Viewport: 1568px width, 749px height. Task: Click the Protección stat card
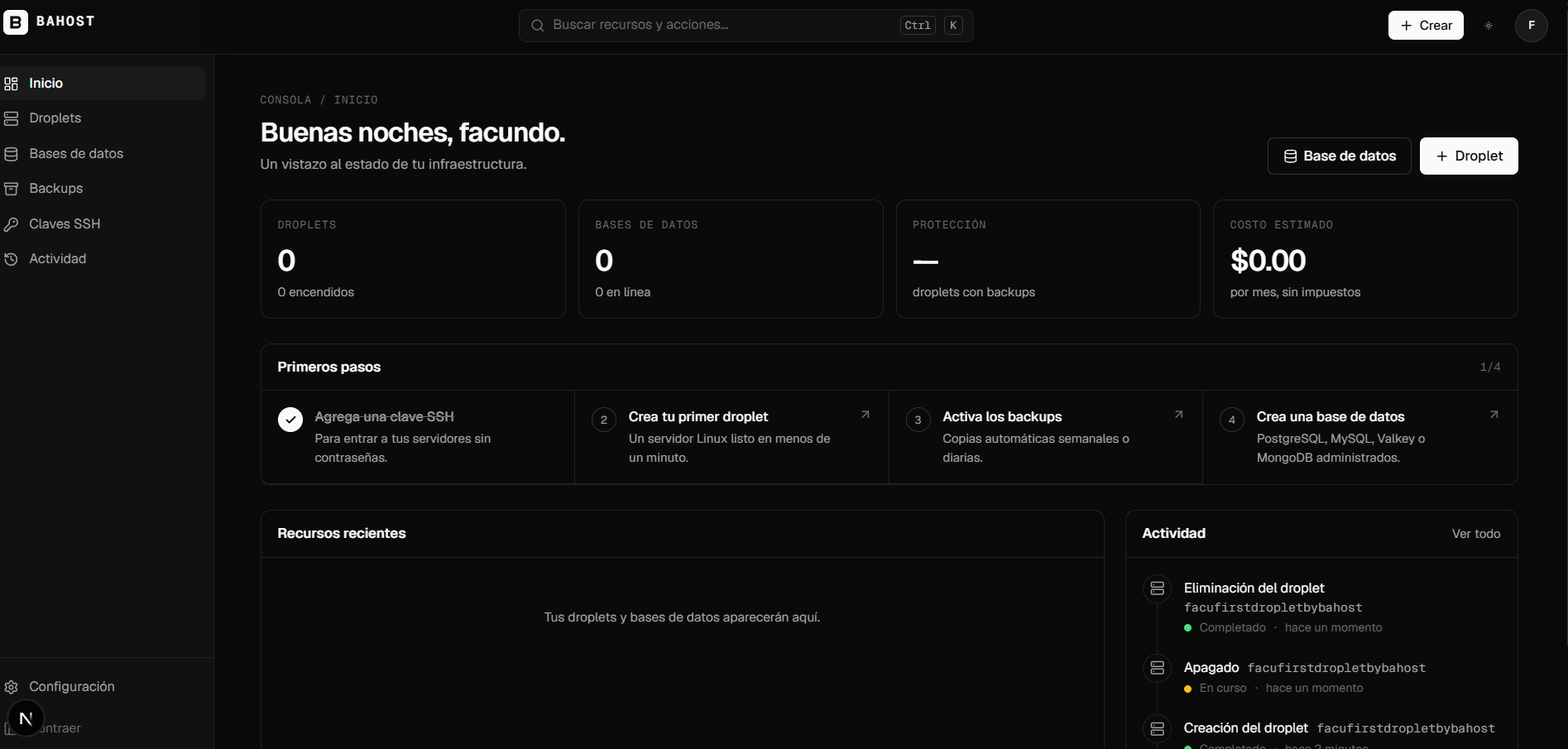click(1048, 259)
